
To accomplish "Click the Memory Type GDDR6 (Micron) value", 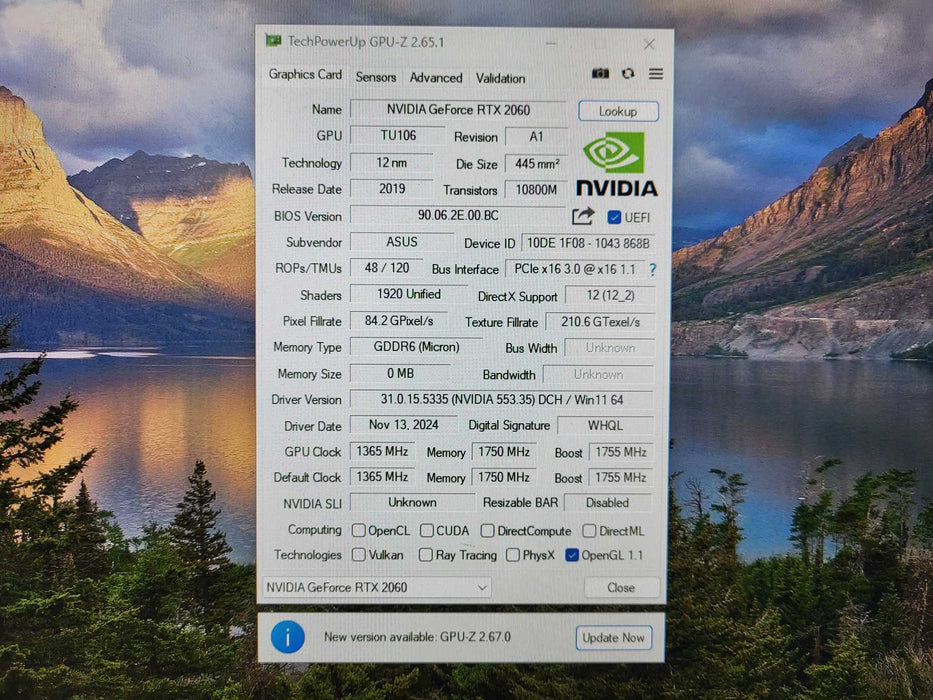I will click(416, 346).
